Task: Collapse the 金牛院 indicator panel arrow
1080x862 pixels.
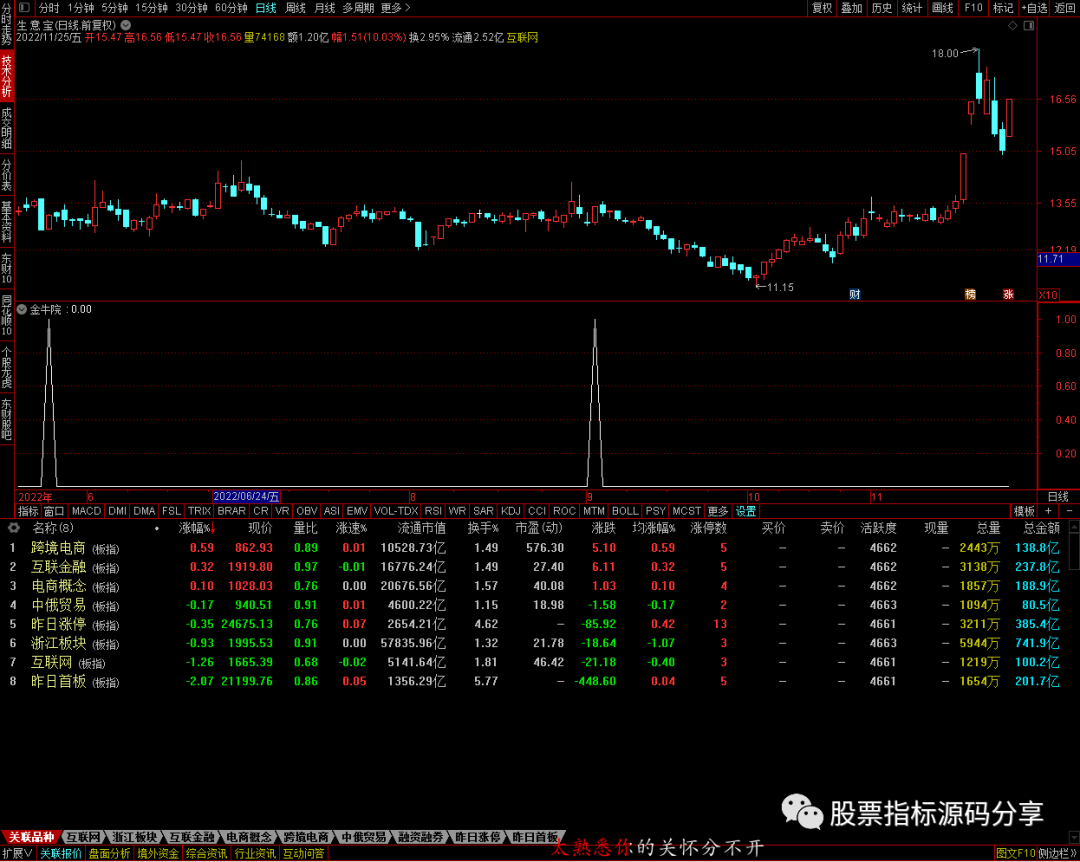Action: pos(21,309)
